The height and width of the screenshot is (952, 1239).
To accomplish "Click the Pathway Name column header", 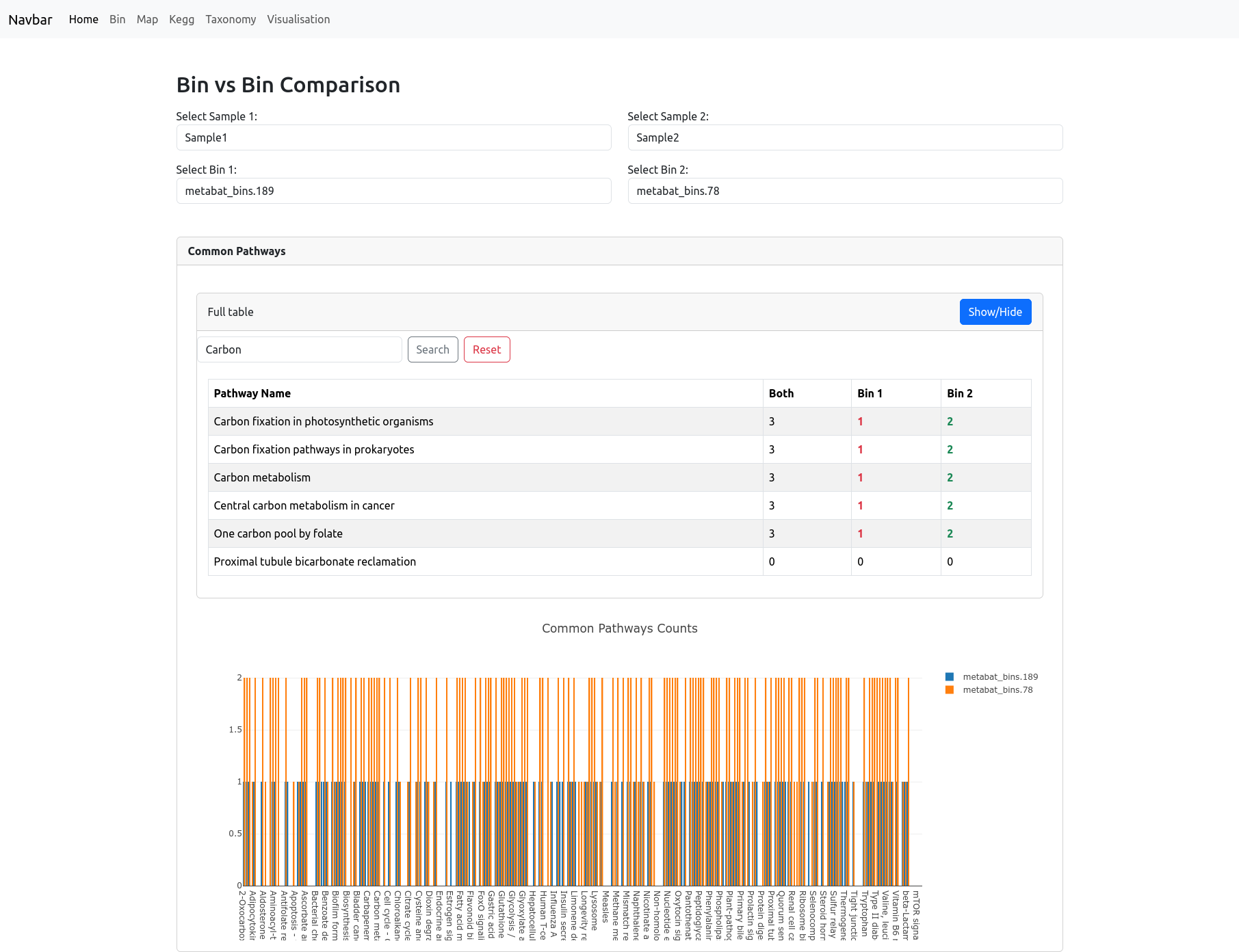I will 252,393.
